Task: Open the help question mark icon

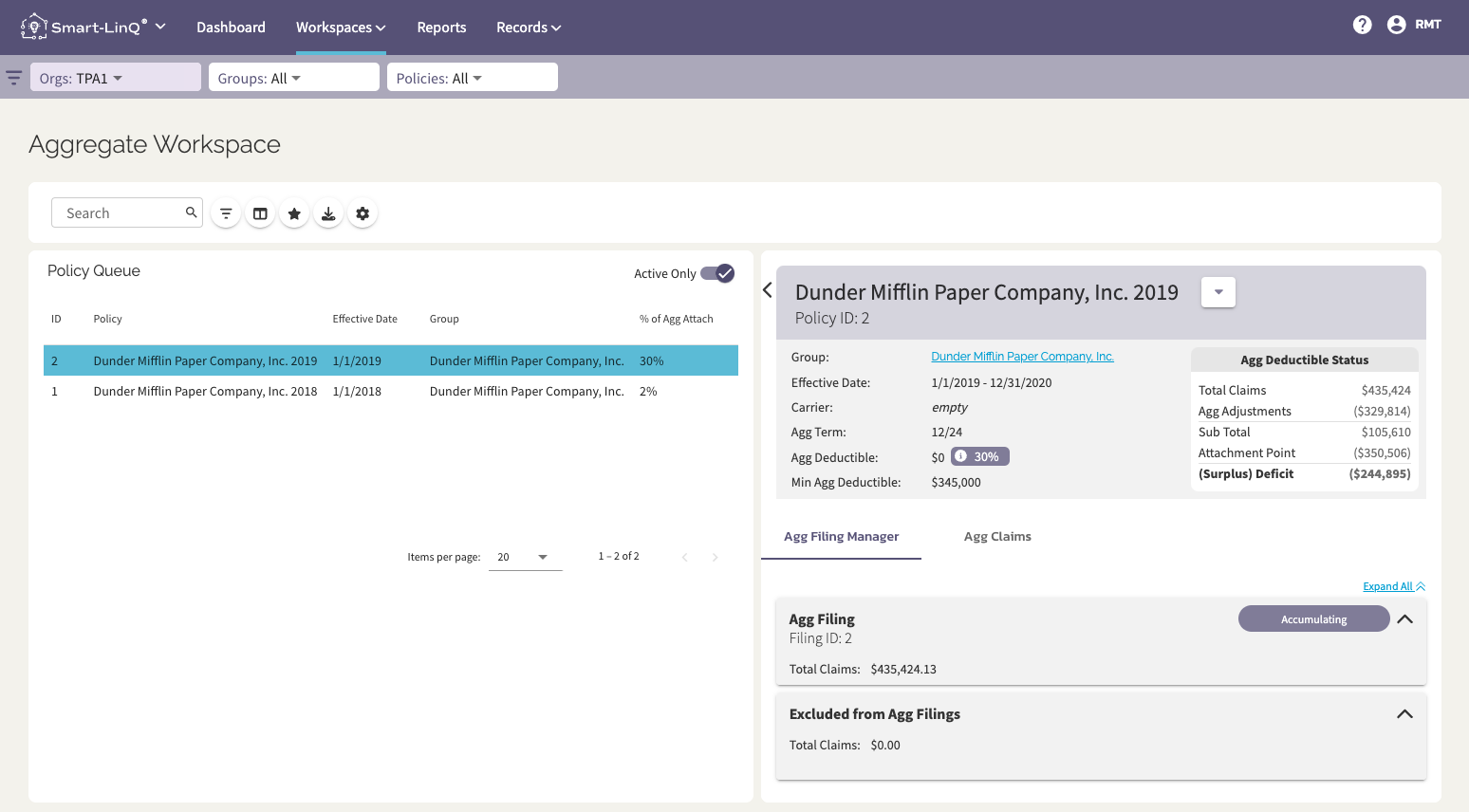Action: (1362, 25)
